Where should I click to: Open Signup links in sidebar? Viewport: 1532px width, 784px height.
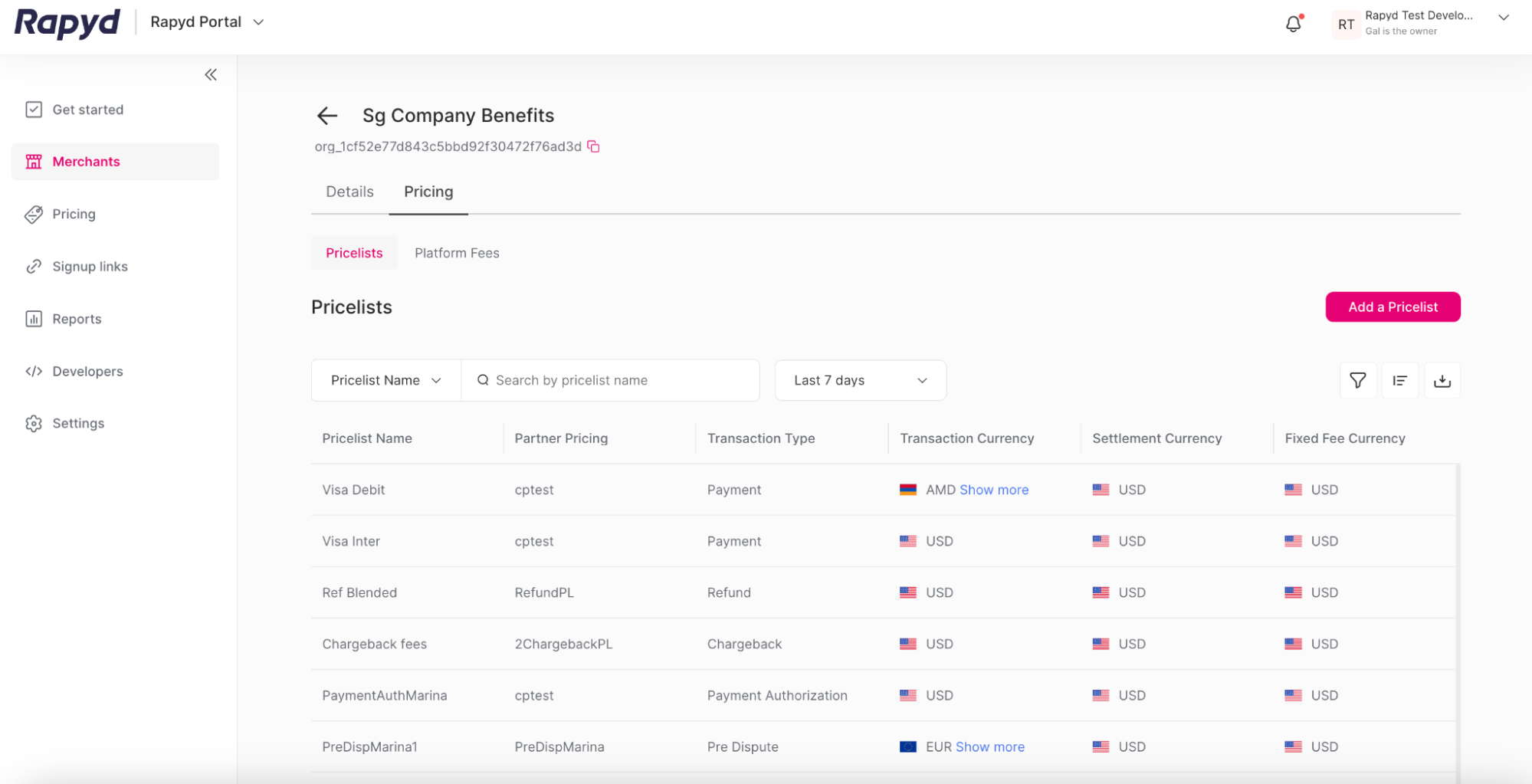click(116, 267)
